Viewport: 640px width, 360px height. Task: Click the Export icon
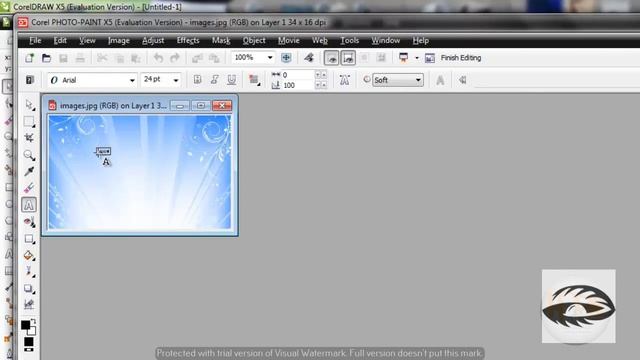click(214, 58)
